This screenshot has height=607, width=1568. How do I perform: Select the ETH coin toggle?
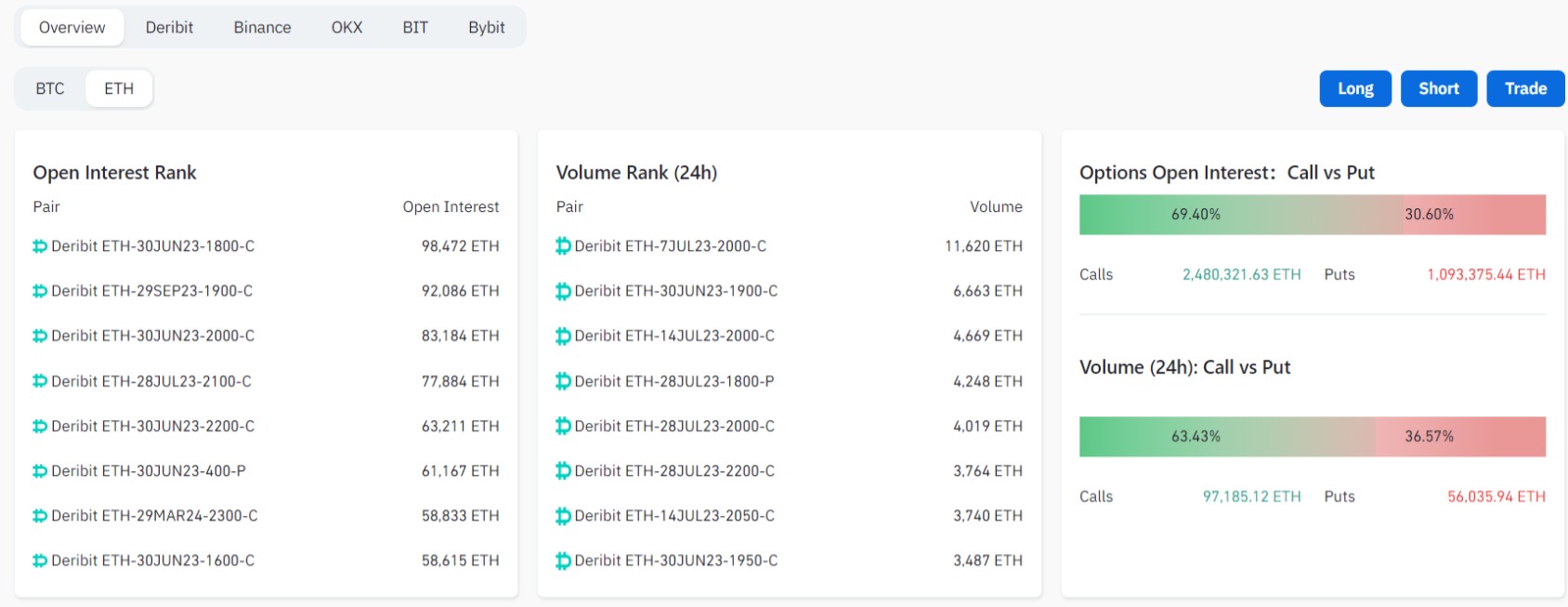click(x=119, y=89)
